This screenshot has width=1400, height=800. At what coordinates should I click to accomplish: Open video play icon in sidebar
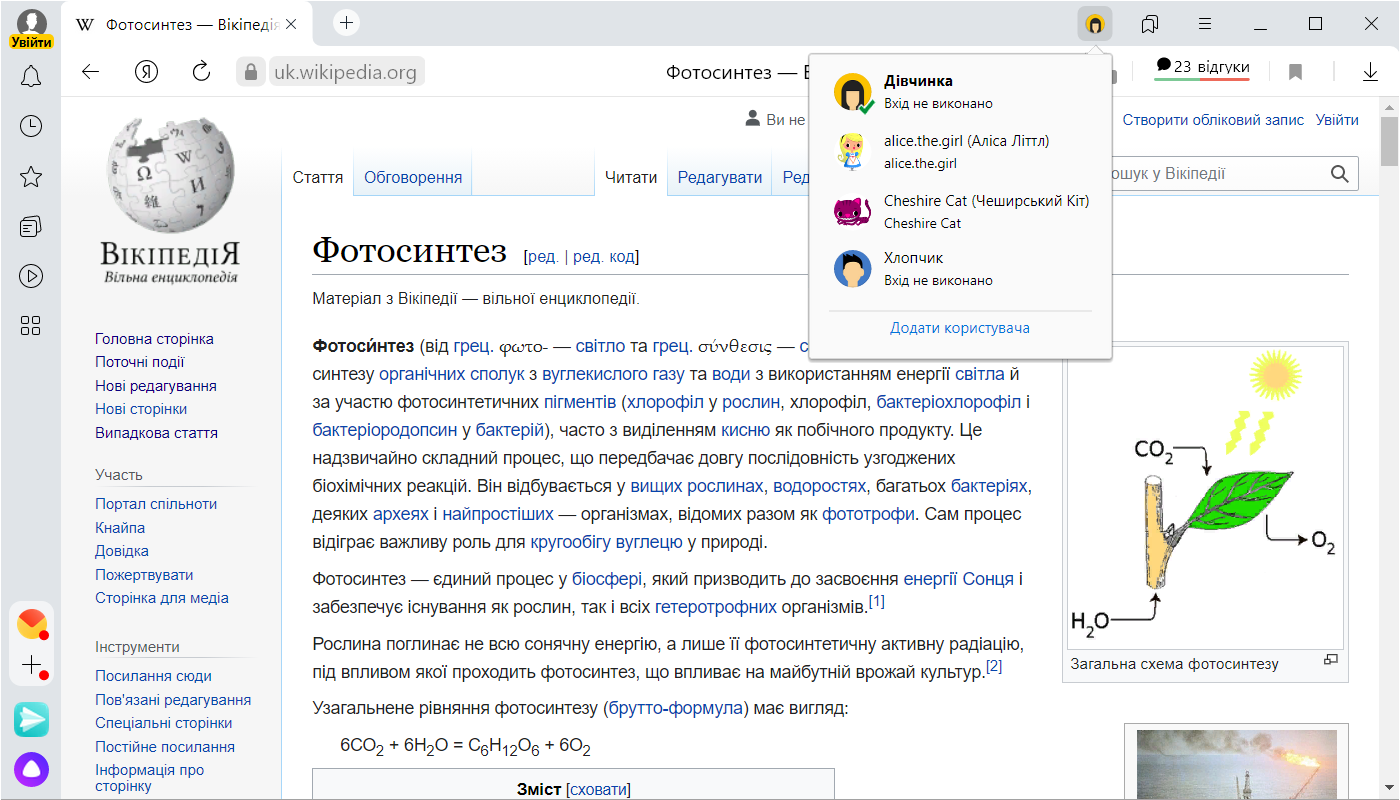[31, 276]
